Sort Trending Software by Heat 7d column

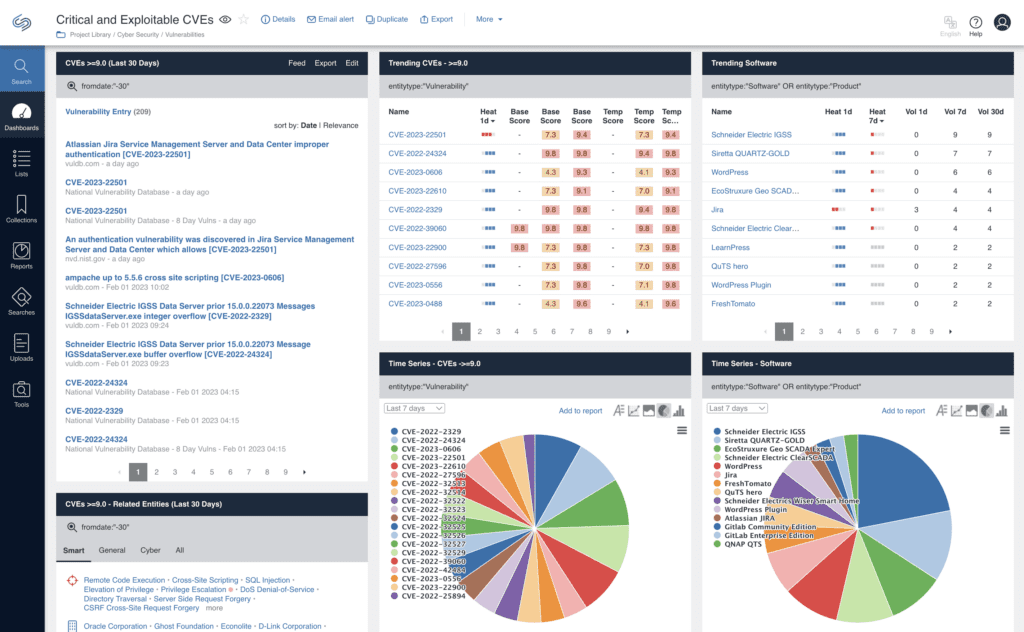(x=877, y=116)
